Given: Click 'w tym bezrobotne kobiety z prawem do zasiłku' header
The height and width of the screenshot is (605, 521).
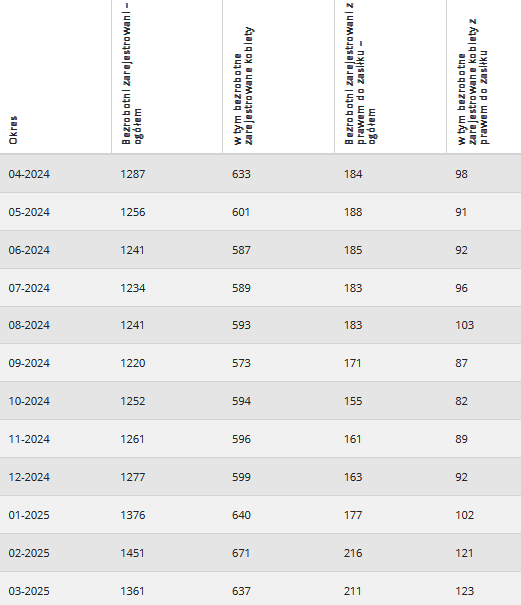Looking at the screenshot, I should (473, 82).
